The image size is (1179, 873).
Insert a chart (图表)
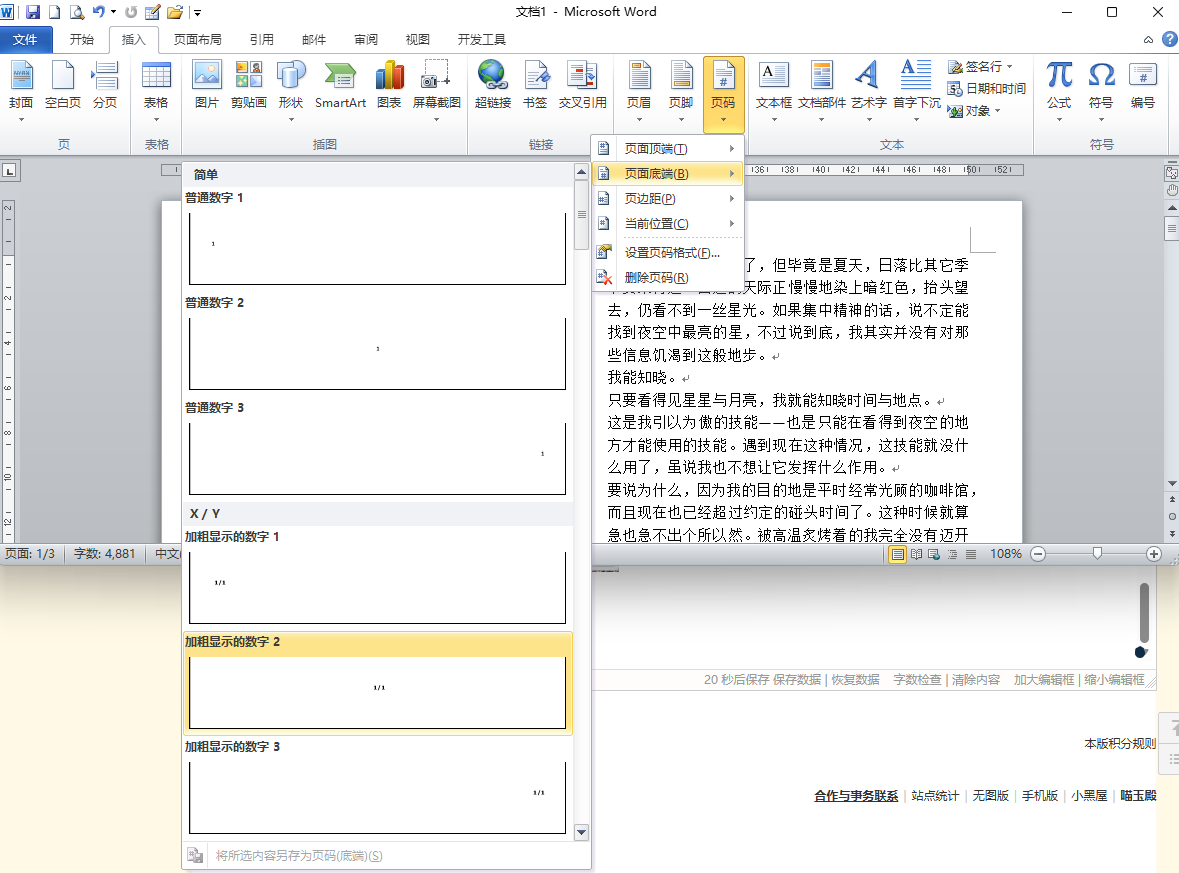click(x=389, y=85)
